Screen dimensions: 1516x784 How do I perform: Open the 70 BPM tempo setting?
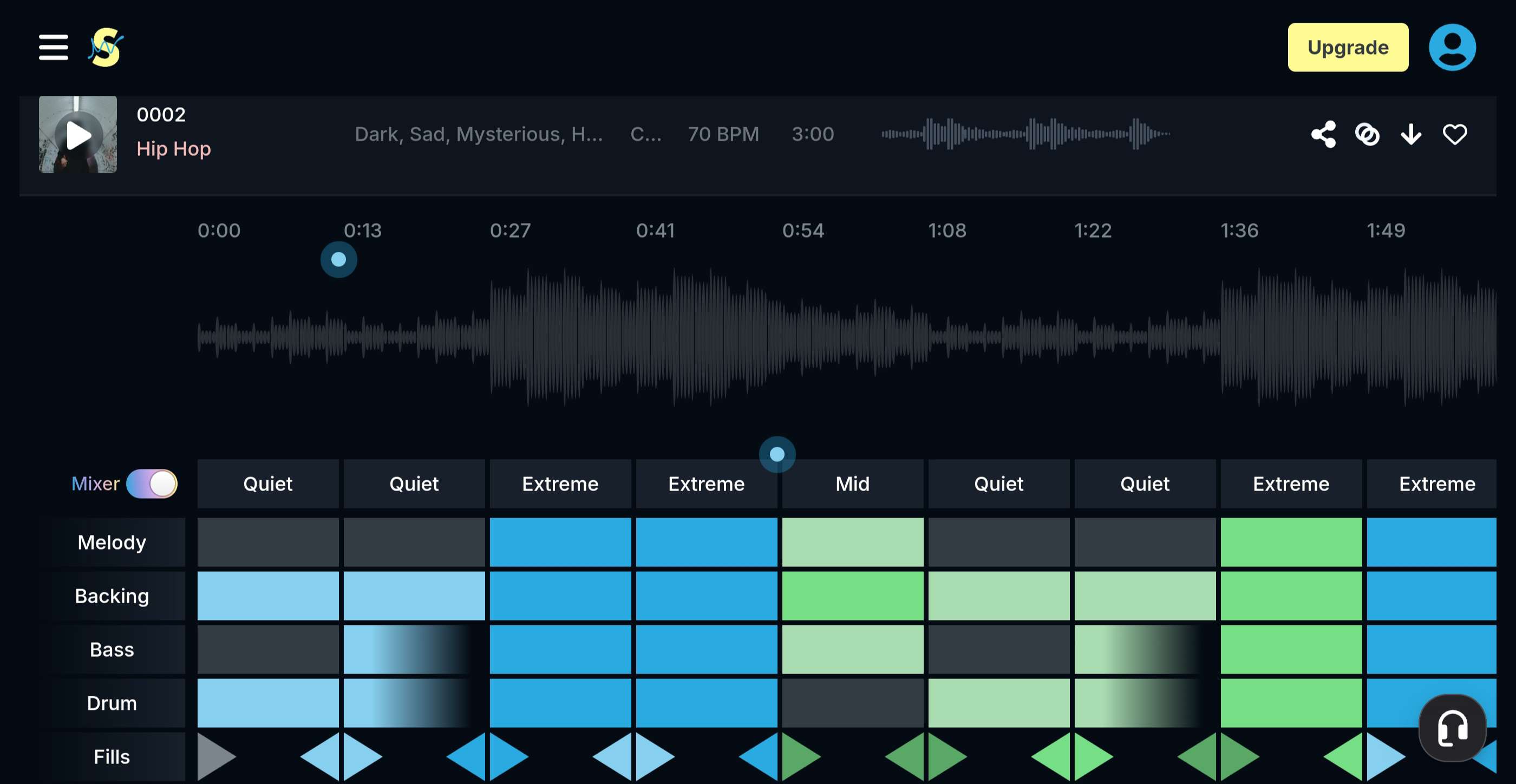coord(723,134)
